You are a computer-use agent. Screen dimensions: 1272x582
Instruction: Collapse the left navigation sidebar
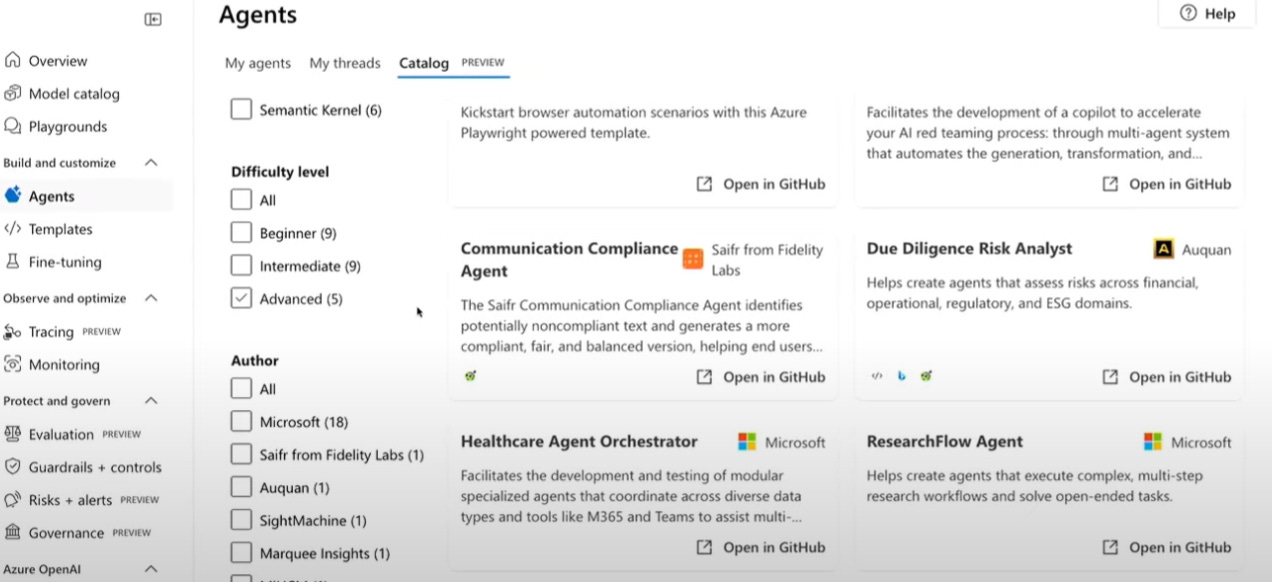click(x=153, y=19)
